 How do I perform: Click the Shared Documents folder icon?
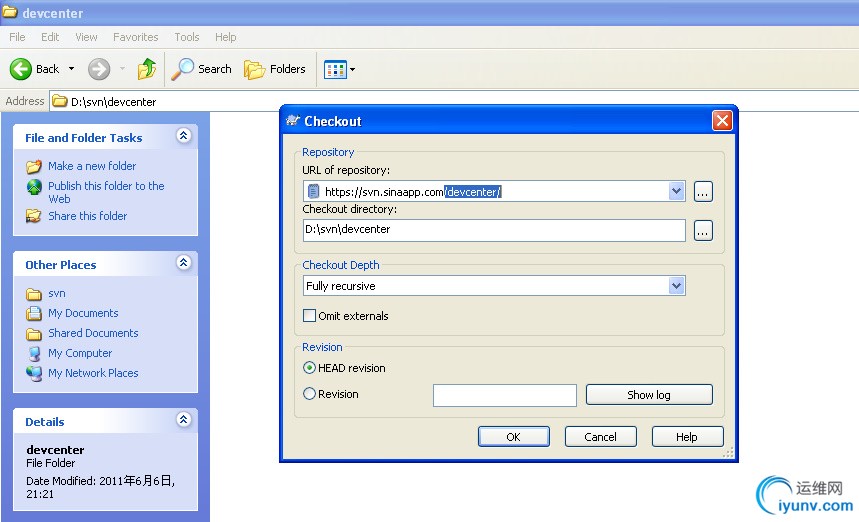tap(34, 334)
